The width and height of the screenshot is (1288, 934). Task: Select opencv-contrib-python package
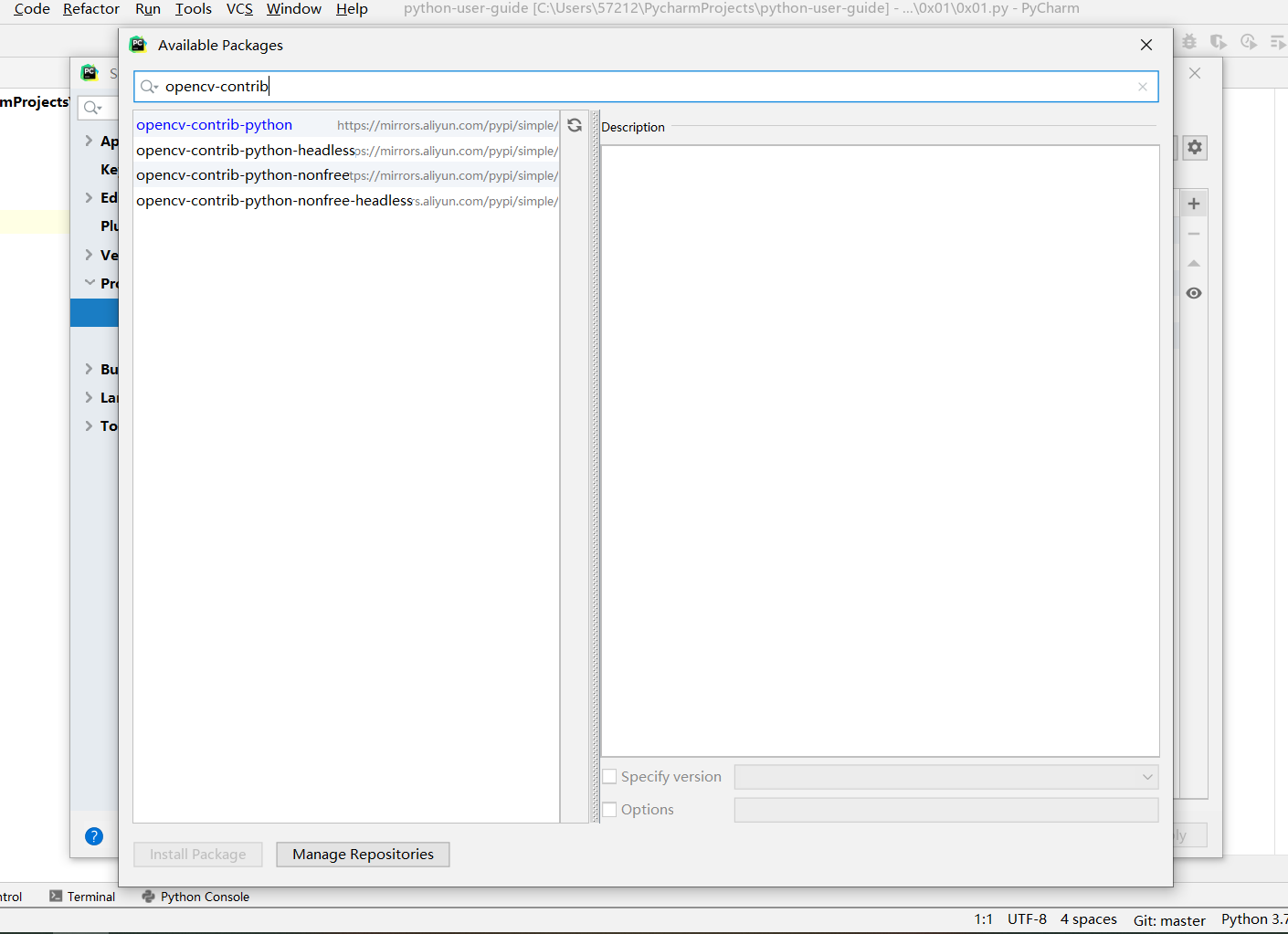pyautogui.click(x=346, y=125)
